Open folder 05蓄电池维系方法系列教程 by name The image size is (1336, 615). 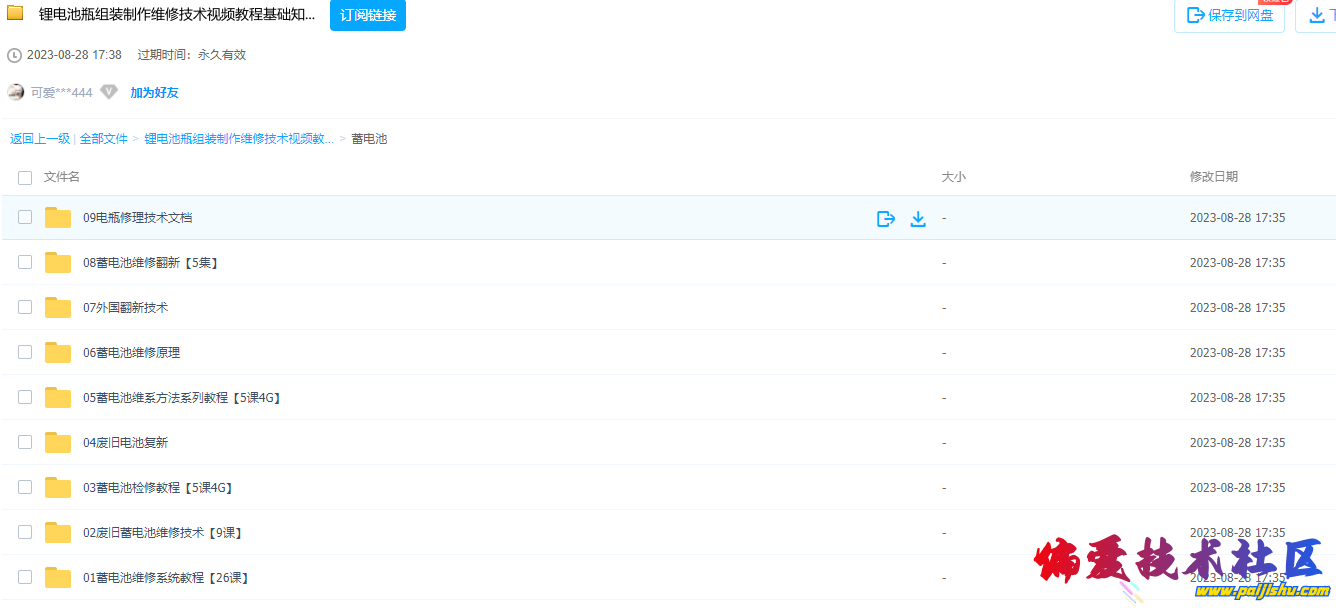click(181, 398)
